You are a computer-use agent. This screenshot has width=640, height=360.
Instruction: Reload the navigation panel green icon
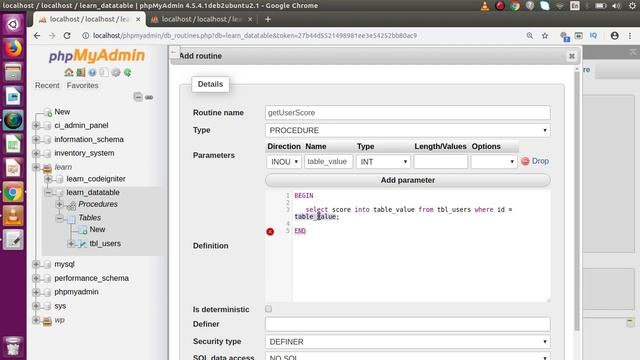click(x=128, y=72)
